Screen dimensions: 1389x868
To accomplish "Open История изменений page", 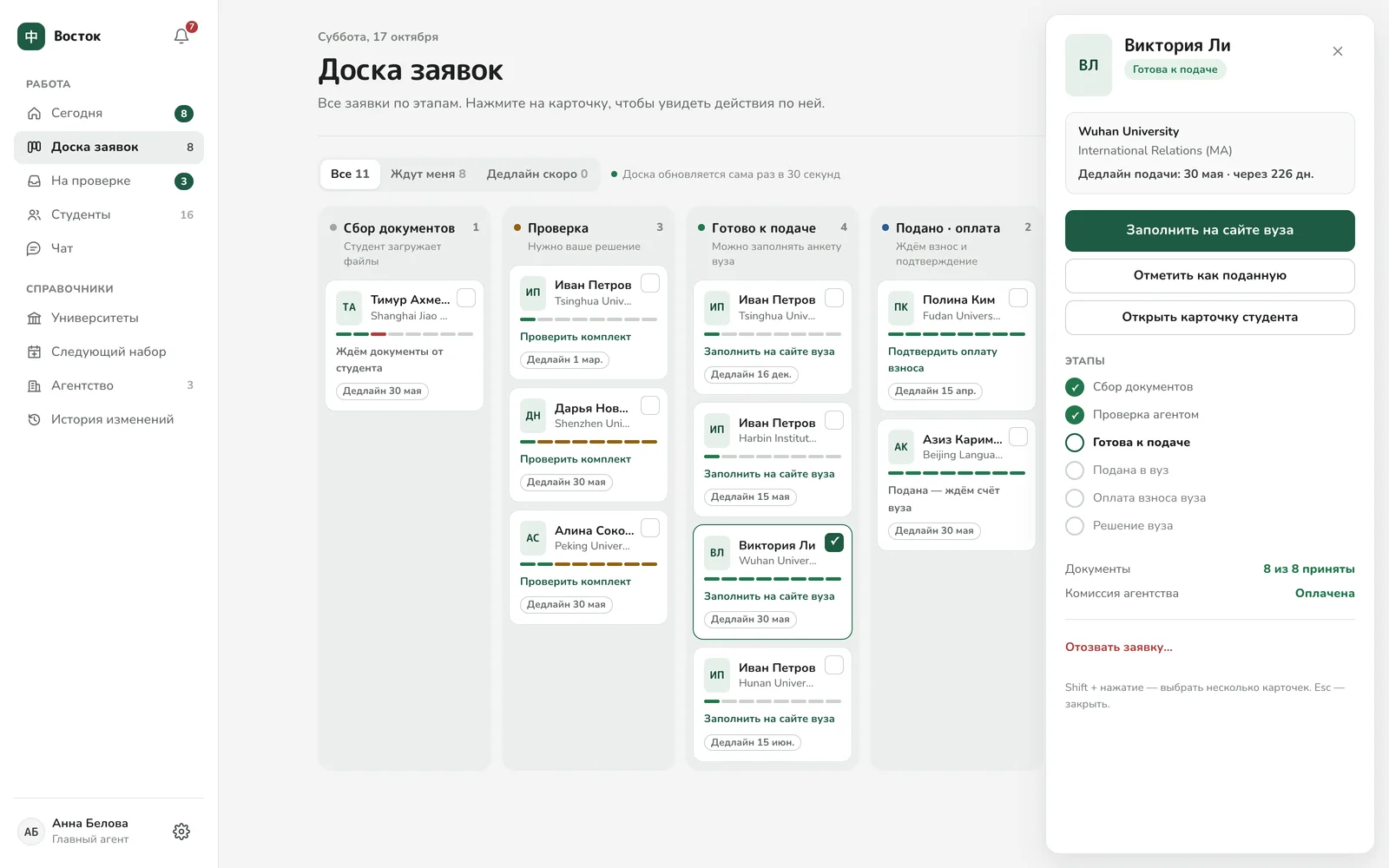I will coord(109,419).
